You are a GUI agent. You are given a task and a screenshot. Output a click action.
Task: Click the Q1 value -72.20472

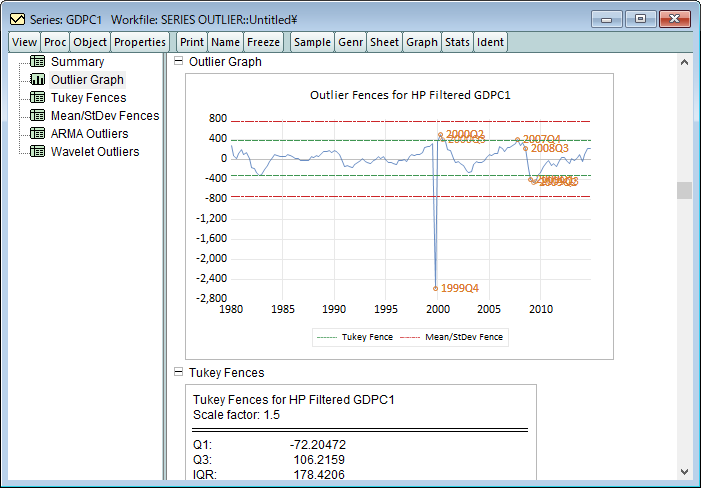tap(318, 445)
